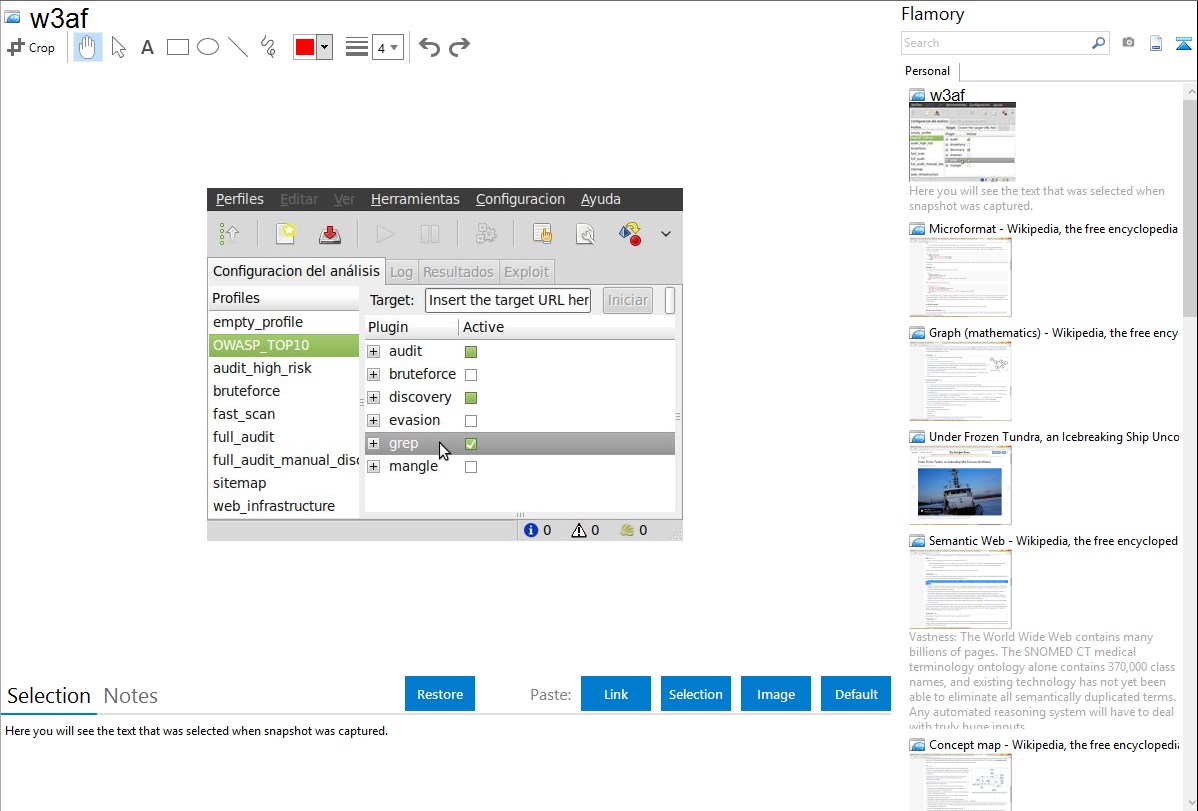
Task: Click the w3af wizard toolbar icon
Action: click(x=229, y=234)
